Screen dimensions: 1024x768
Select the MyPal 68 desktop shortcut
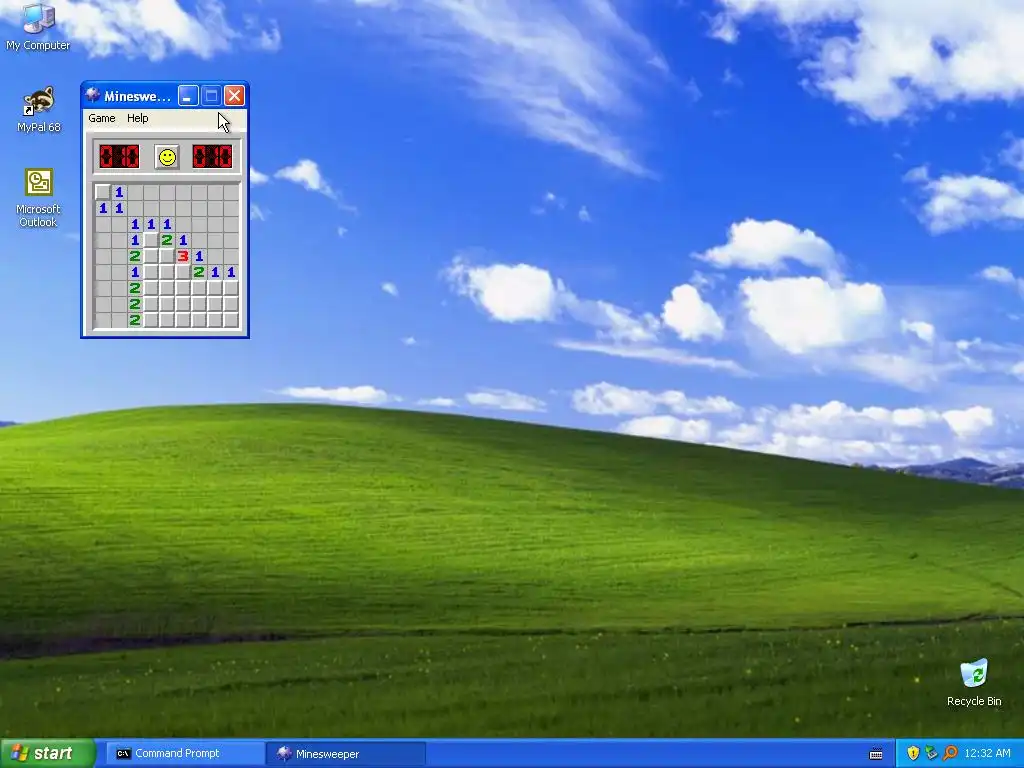38,110
